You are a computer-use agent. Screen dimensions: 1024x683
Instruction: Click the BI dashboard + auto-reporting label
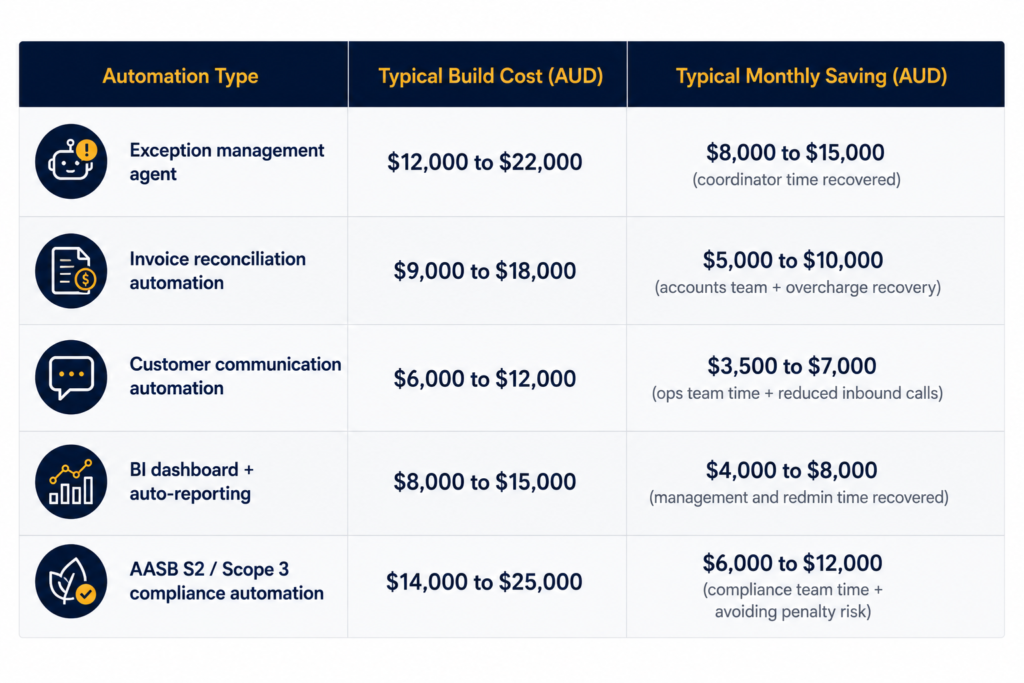pos(191,481)
